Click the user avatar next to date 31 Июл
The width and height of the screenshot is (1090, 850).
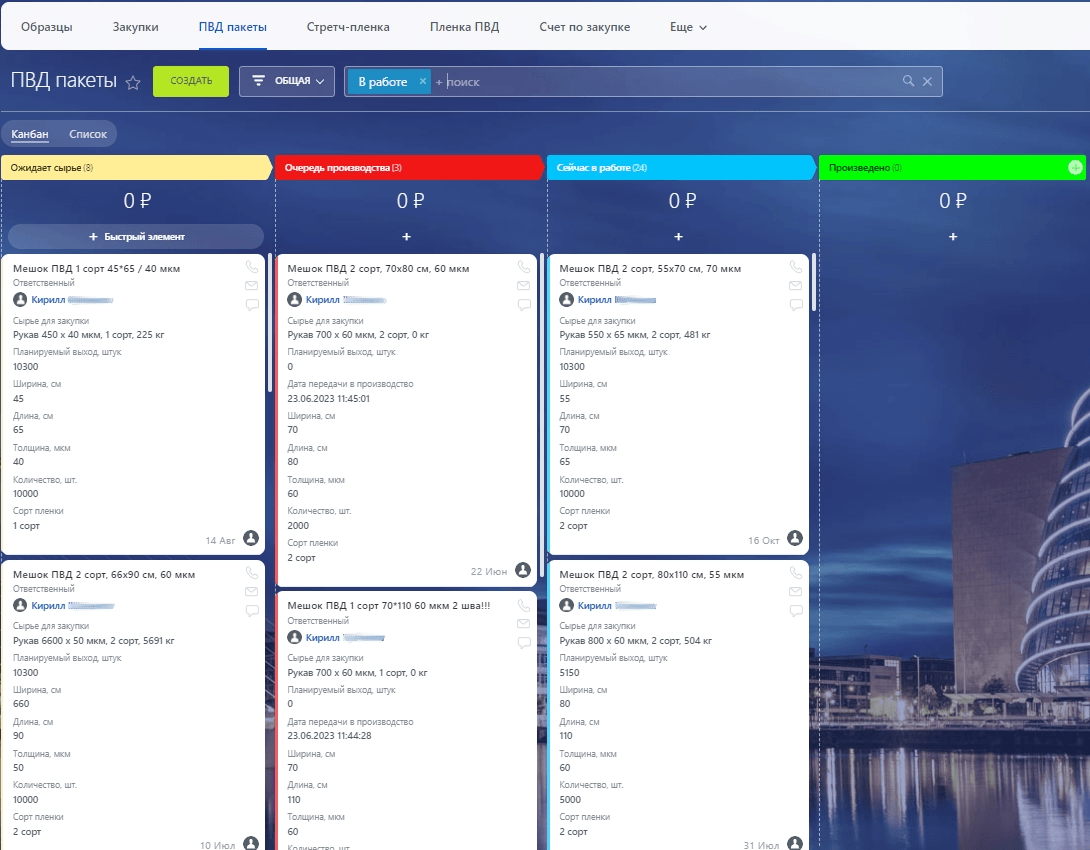(x=795, y=843)
